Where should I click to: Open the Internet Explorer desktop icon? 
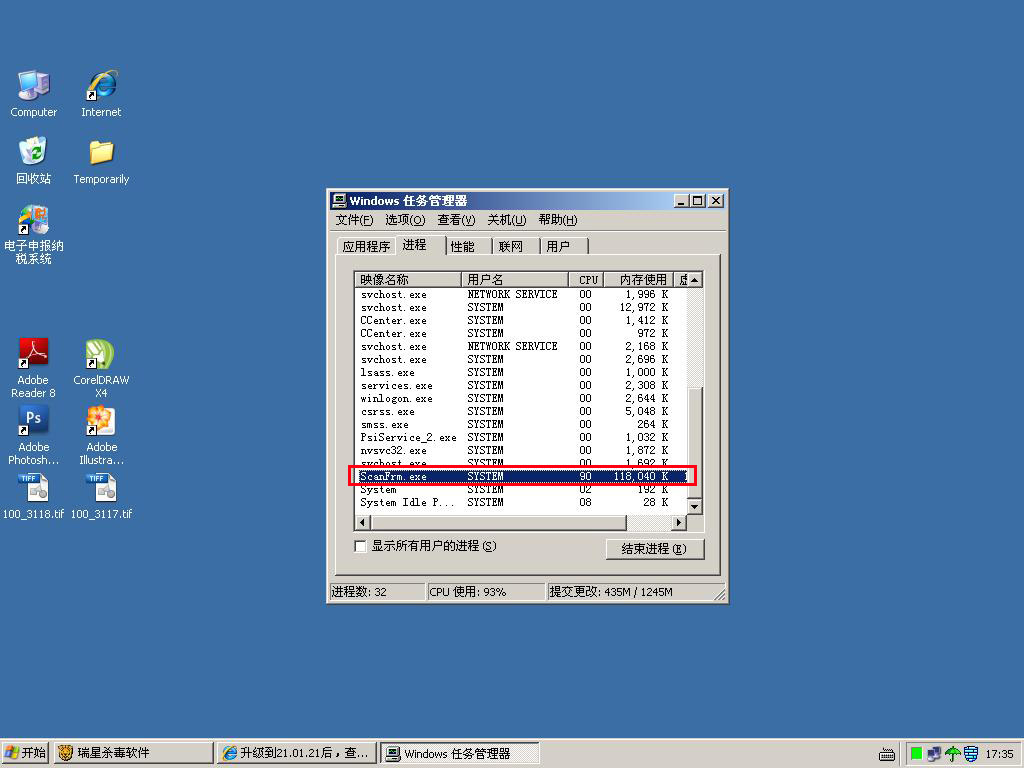(x=101, y=88)
